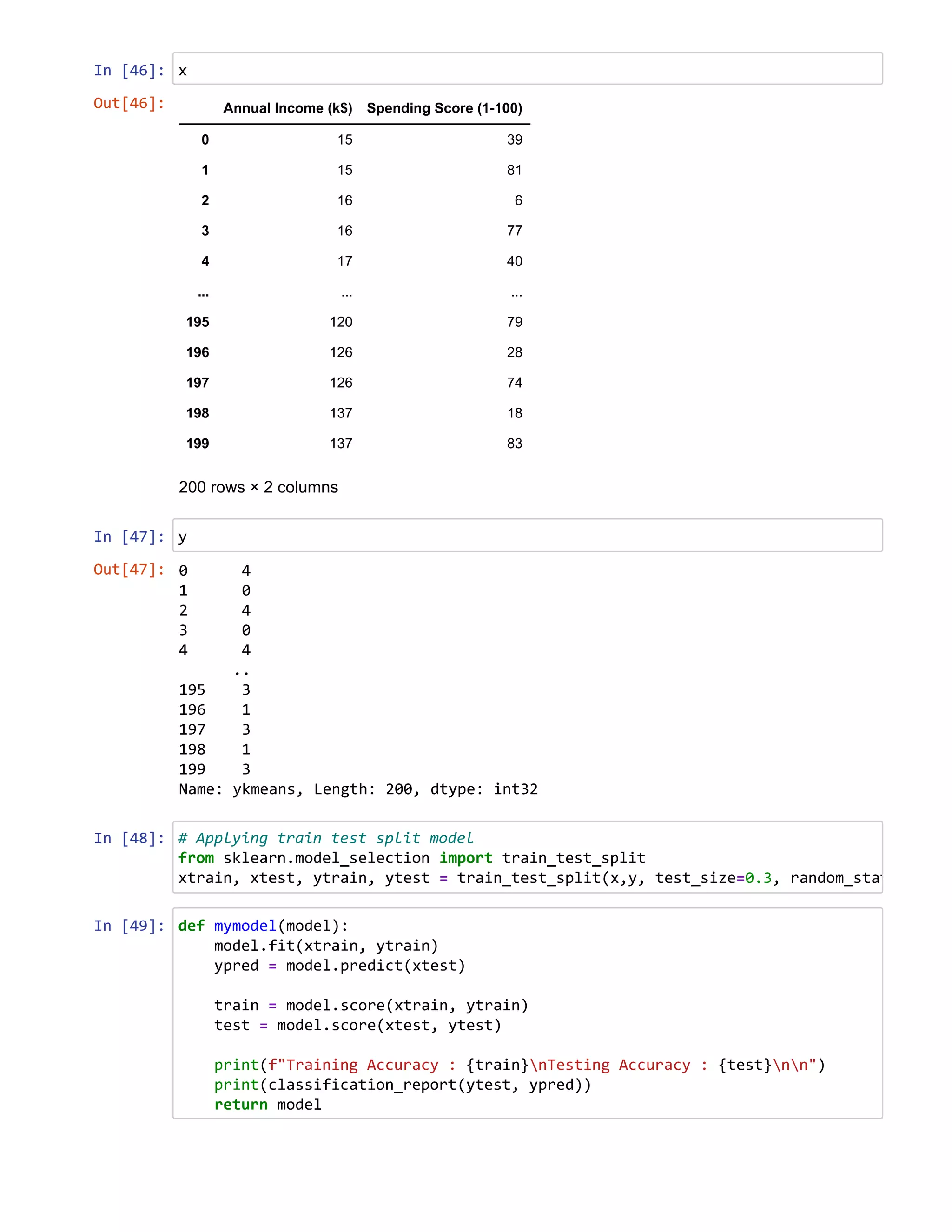Click the 'return model' line
This screenshot has width=952, height=1232.
click(x=268, y=1105)
